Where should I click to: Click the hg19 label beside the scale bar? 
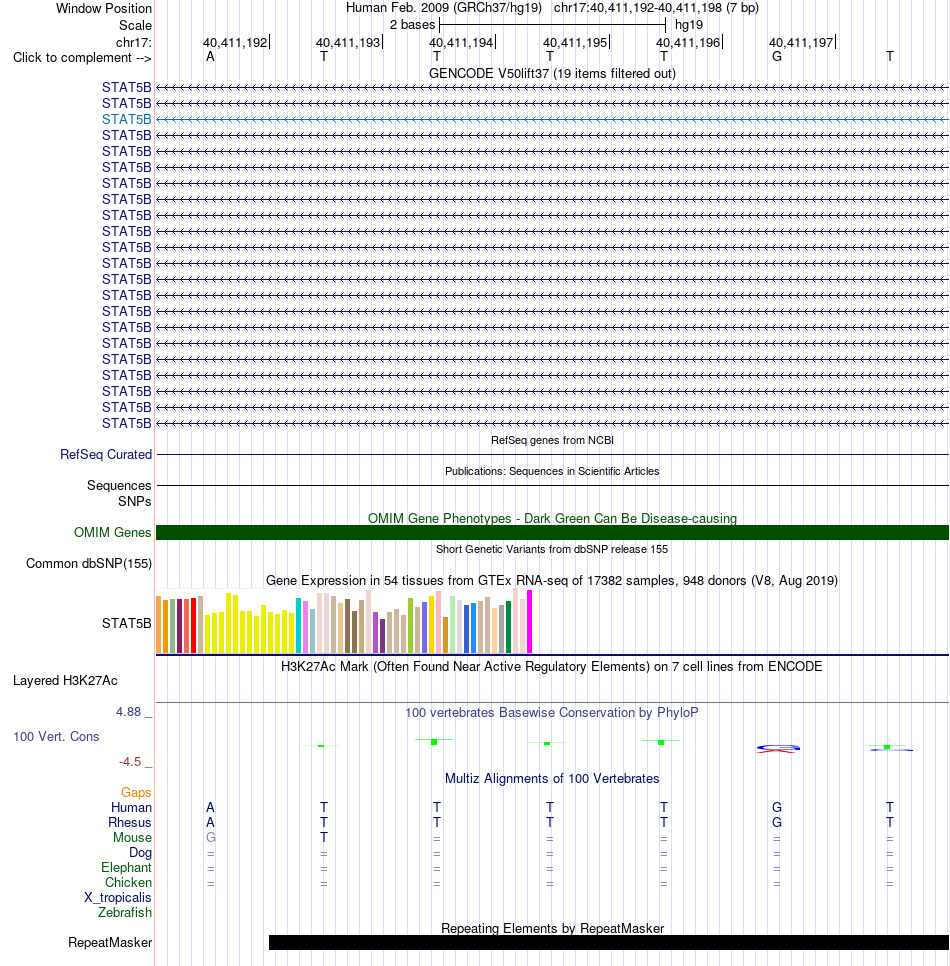[689, 25]
